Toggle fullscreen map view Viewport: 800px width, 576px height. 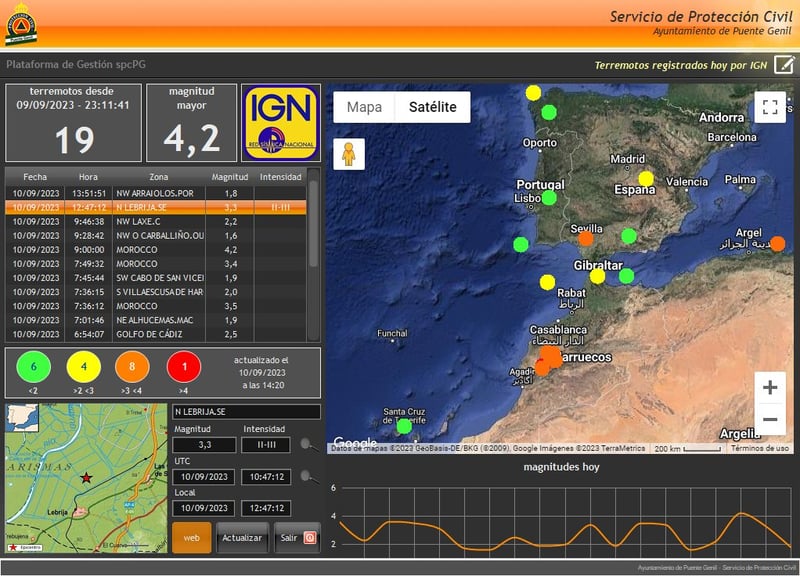coord(769,108)
